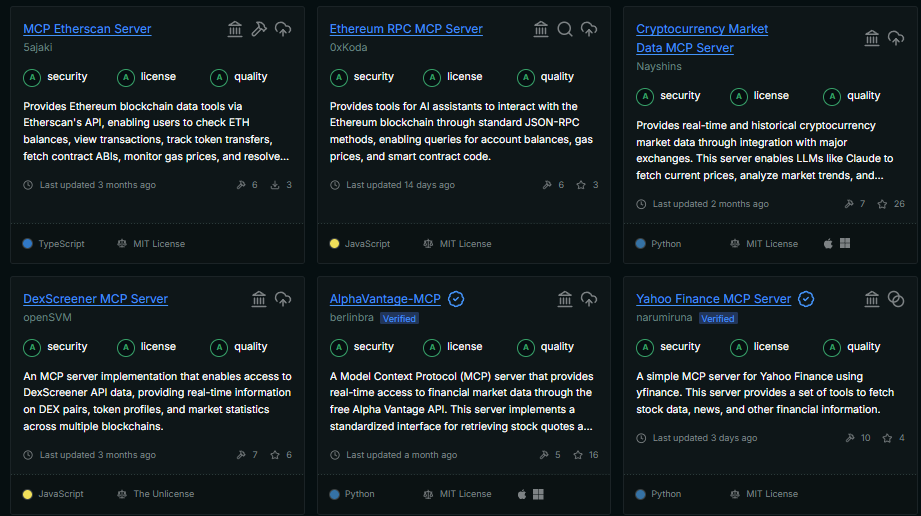Viewport: 921px width, 516px height.
Task: Open the Yahoo Finance MCP Server link
Action: (713, 299)
